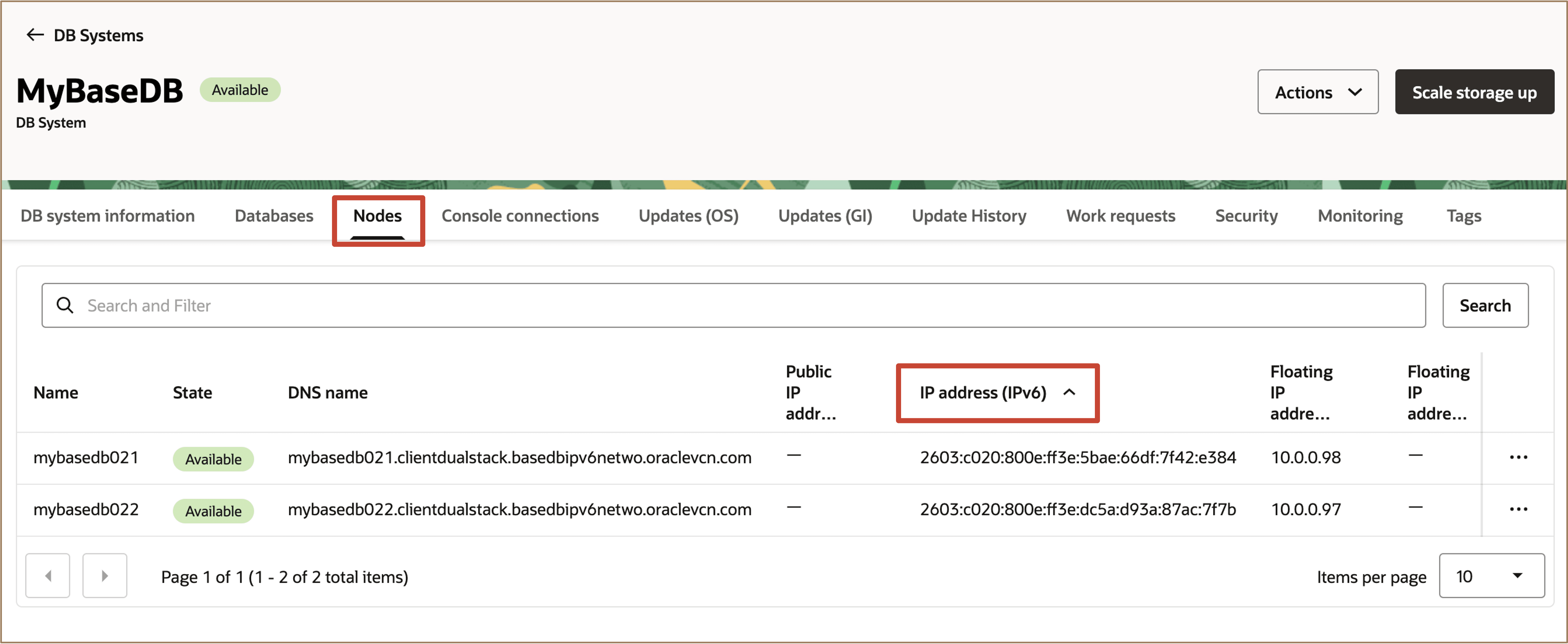Click the DB Systems breadcrumb link
Image resolution: width=1568 pixels, height=644 pixels.
pyautogui.click(x=99, y=35)
